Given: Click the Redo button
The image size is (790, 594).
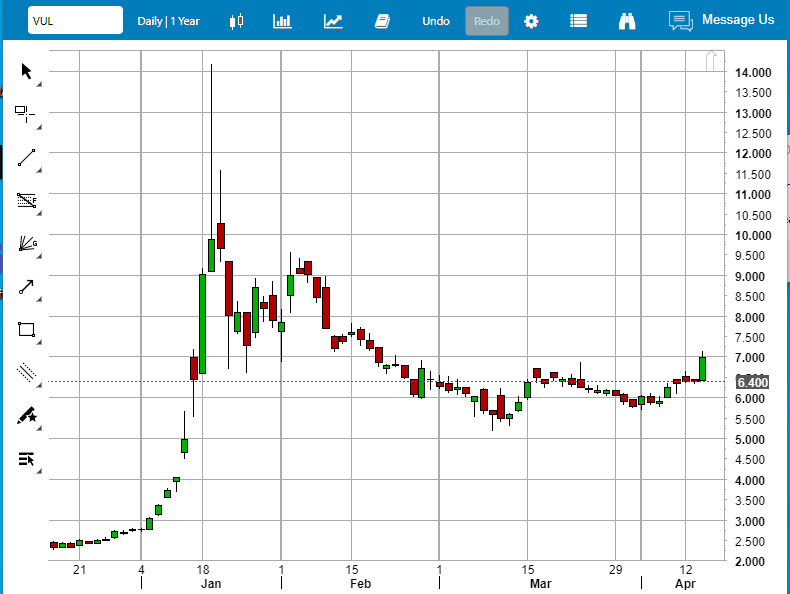Looking at the screenshot, I should [487, 21].
